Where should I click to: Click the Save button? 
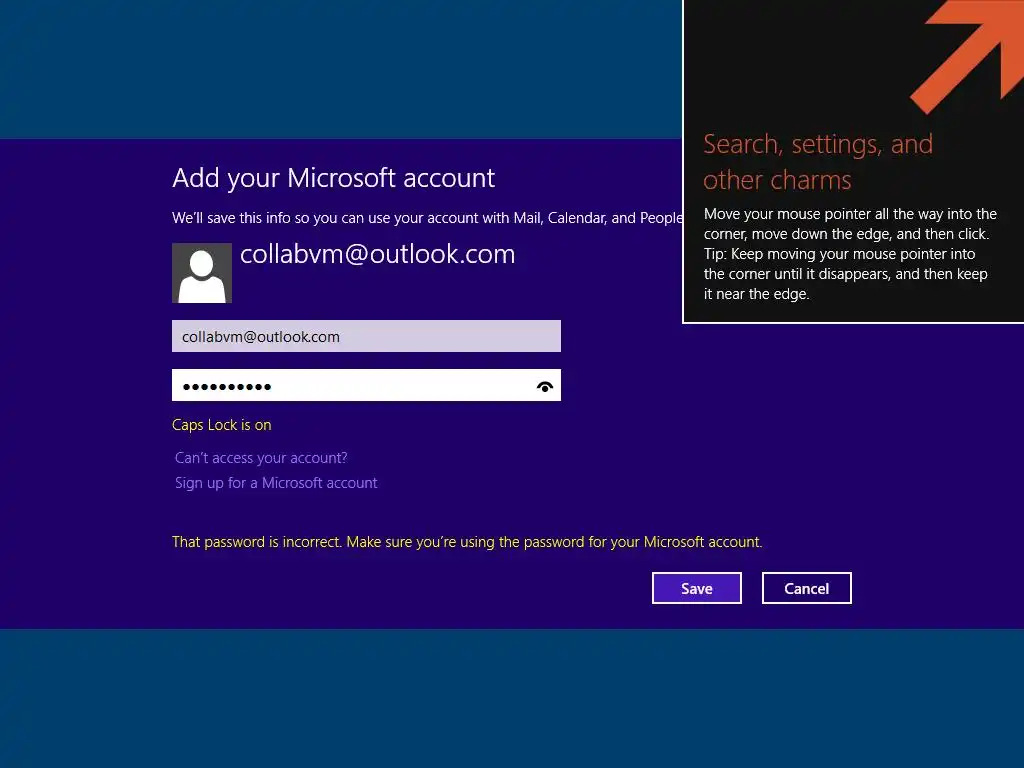click(x=697, y=588)
